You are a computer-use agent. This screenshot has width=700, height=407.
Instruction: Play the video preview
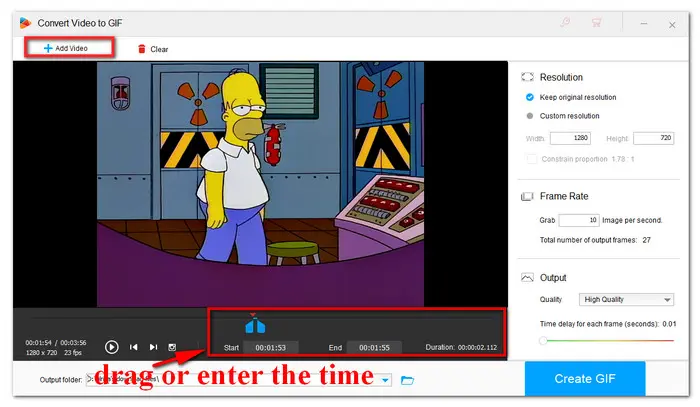112,347
